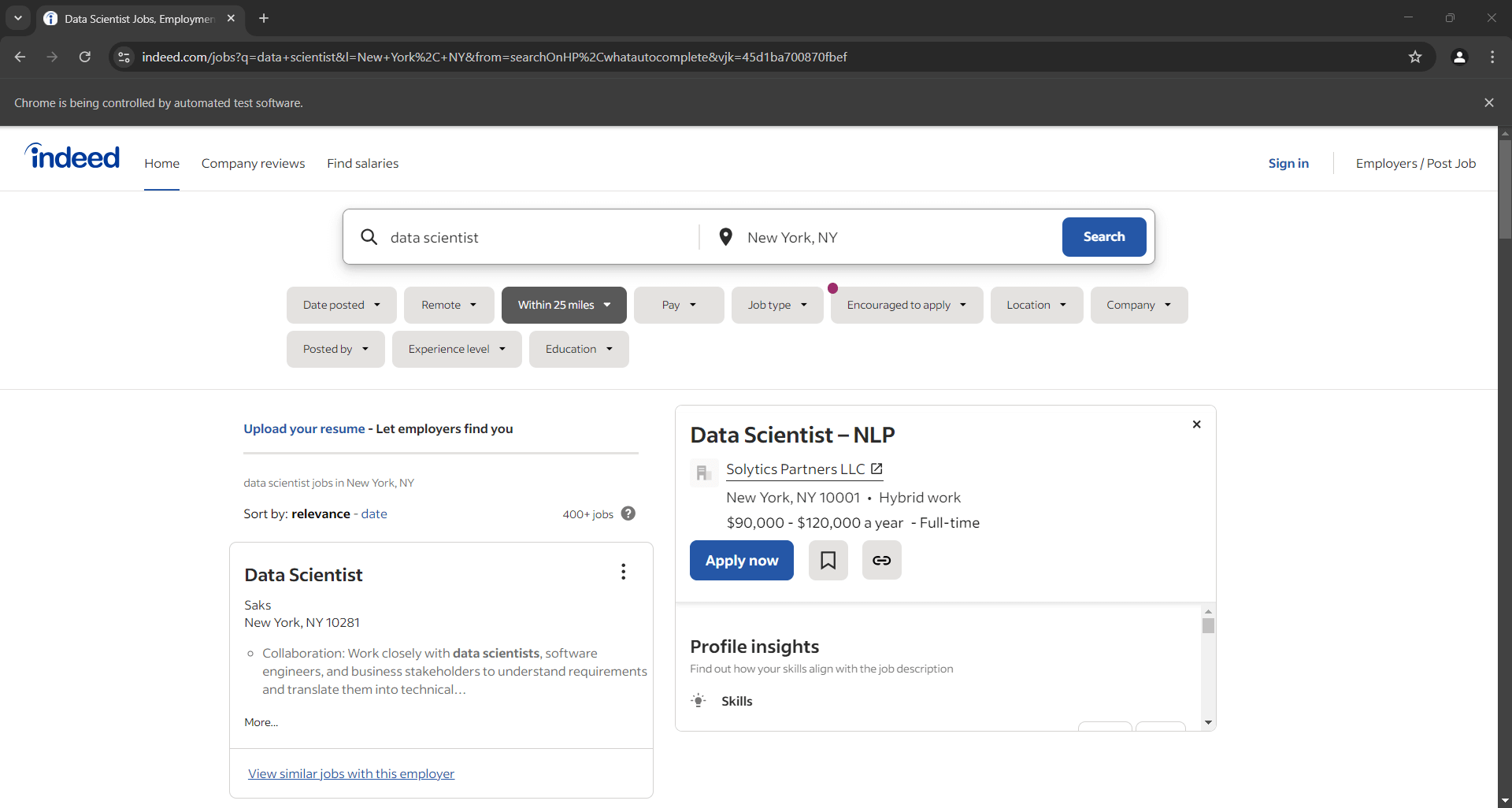The width and height of the screenshot is (1512, 808).
Task: Click the Indeed logo
Action: 72,158
